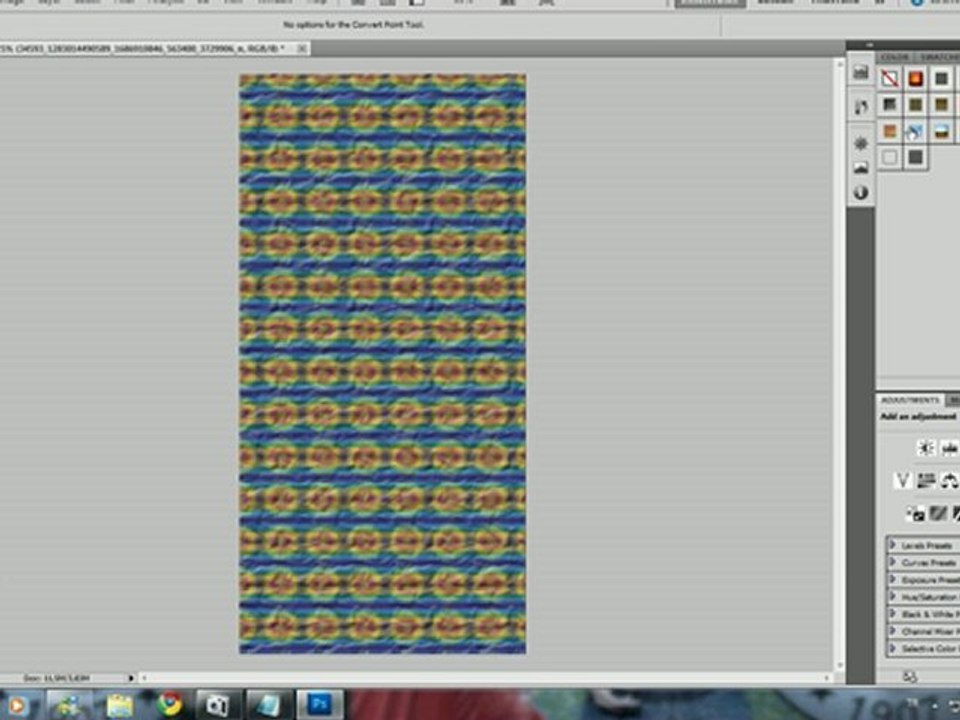This screenshot has width=960, height=720.
Task: Click the patterned canvas image
Action: (x=382, y=364)
